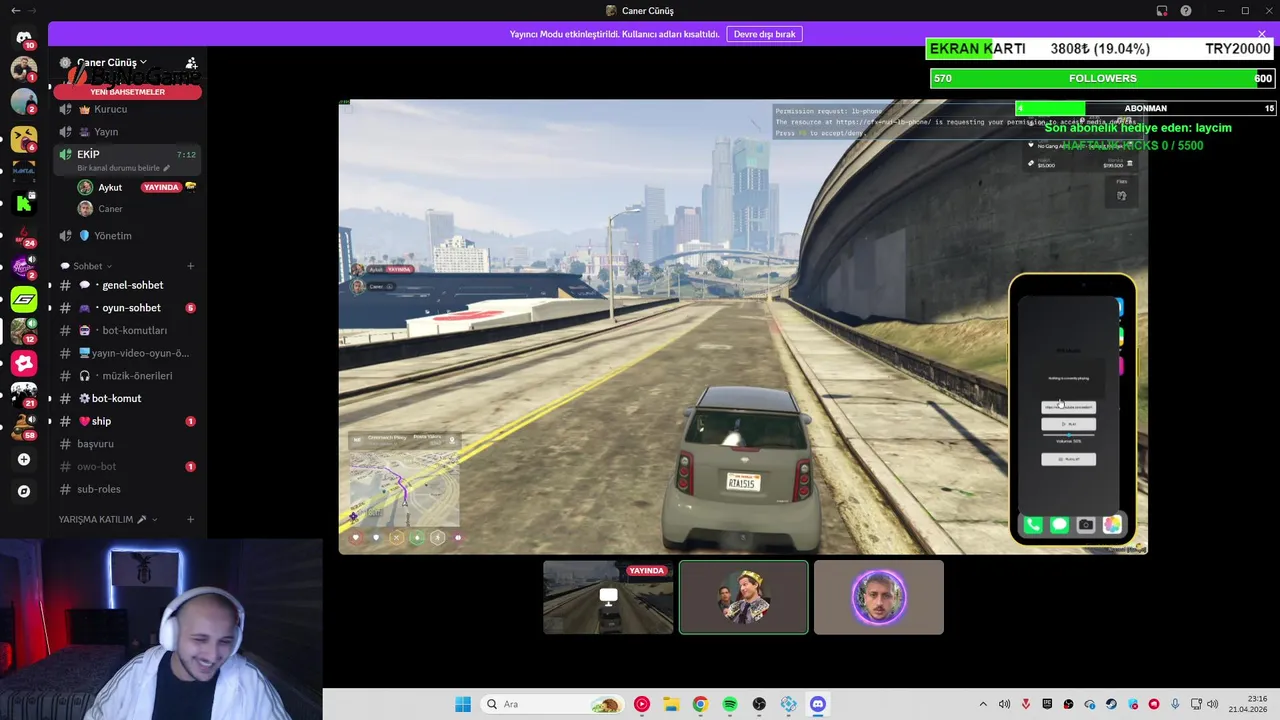Collapse the Sohbet category
This screenshot has width=1280, height=720.
(87, 266)
